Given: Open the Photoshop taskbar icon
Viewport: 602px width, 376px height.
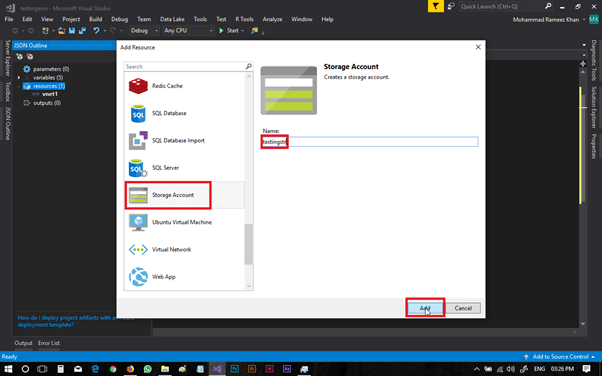Looking at the screenshot, I should pyautogui.click(x=234, y=369).
